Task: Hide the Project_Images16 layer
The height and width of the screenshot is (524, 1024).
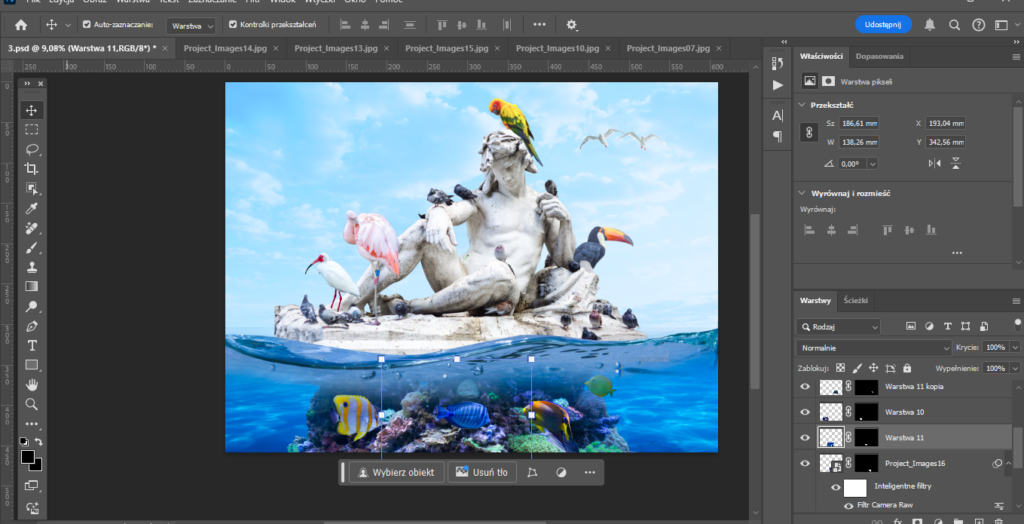Action: [x=805, y=463]
